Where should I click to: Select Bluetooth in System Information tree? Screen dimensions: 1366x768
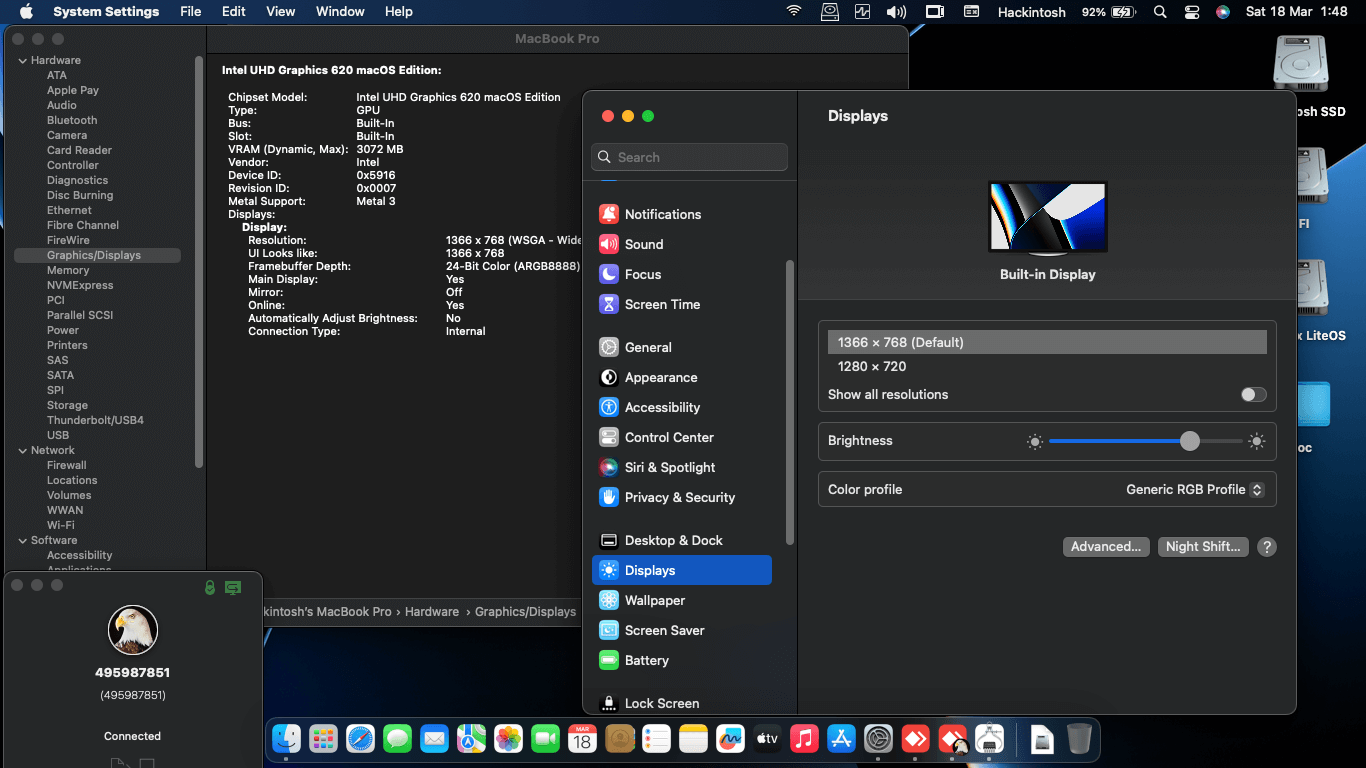(x=72, y=120)
